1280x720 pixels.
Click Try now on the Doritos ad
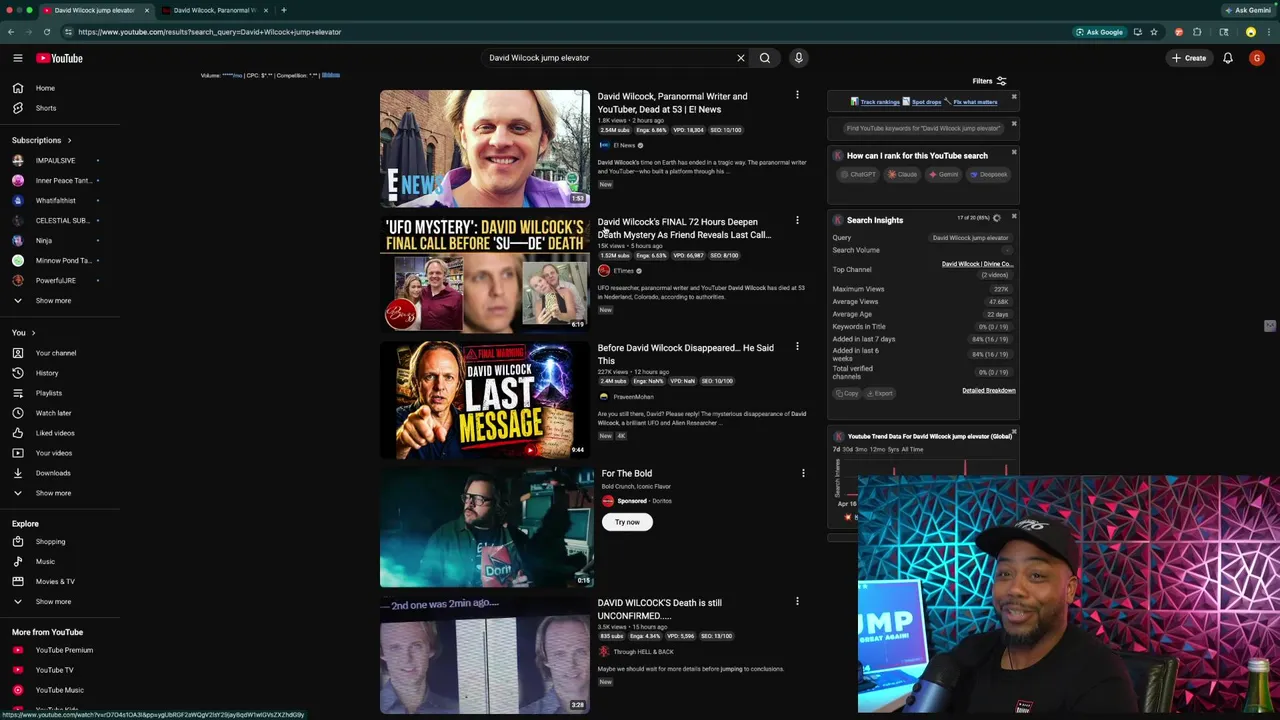coord(627,522)
